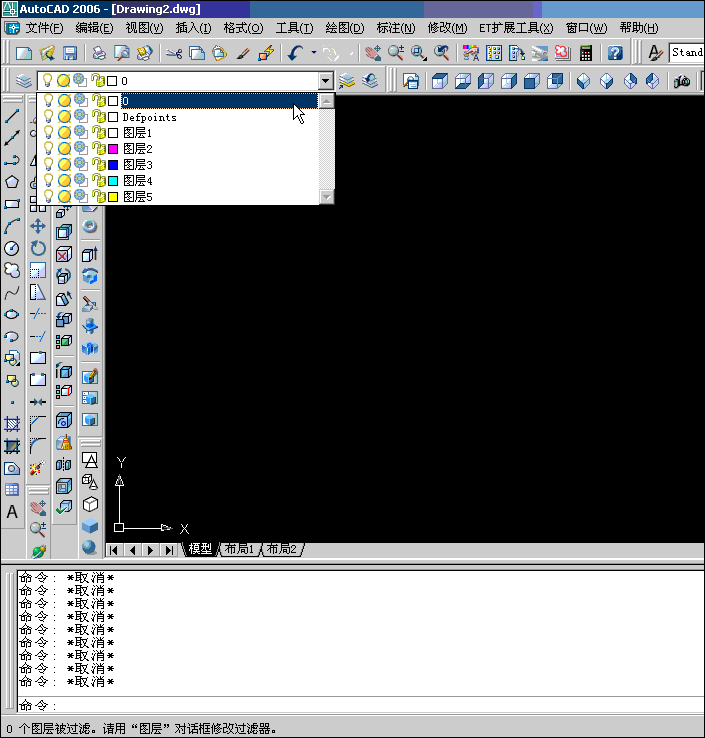Screen dimensions: 705x738
Task: Open the Help question mark
Action: (615, 53)
